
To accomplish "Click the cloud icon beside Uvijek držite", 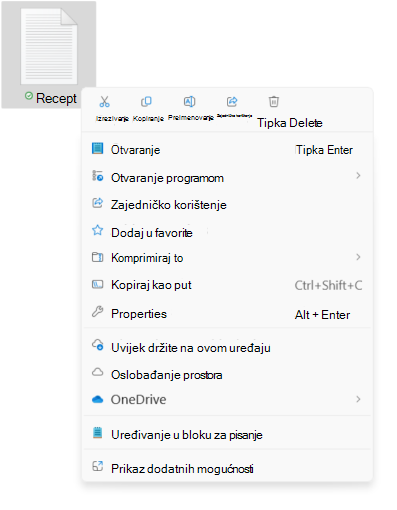I will pyautogui.click(x=97, y=345).
